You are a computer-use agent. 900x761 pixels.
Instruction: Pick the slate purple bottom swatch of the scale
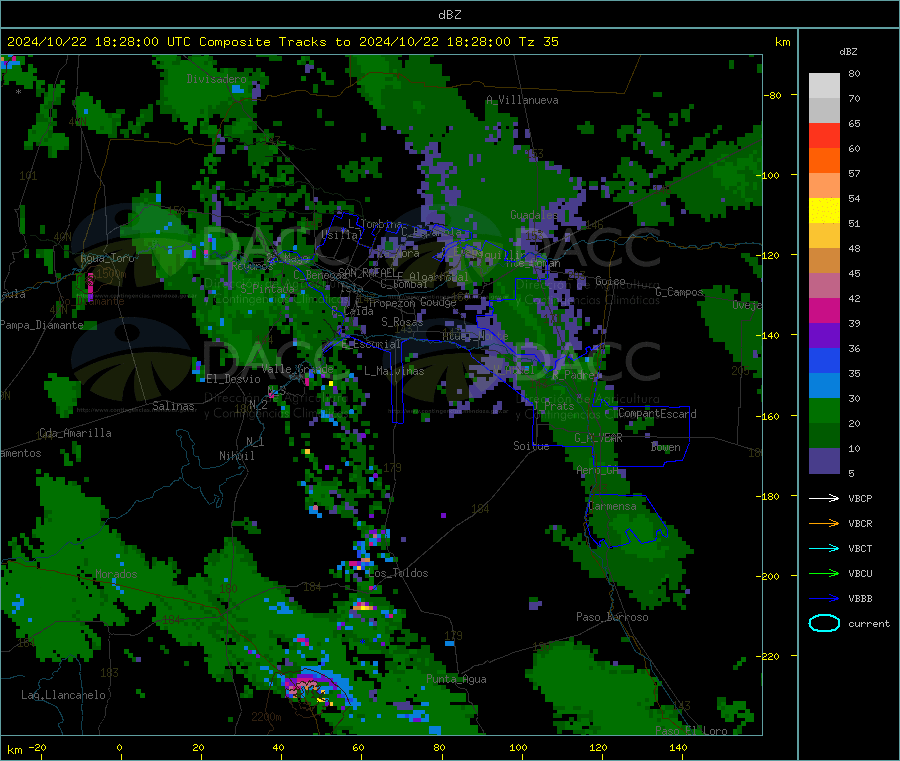[824, 461]
